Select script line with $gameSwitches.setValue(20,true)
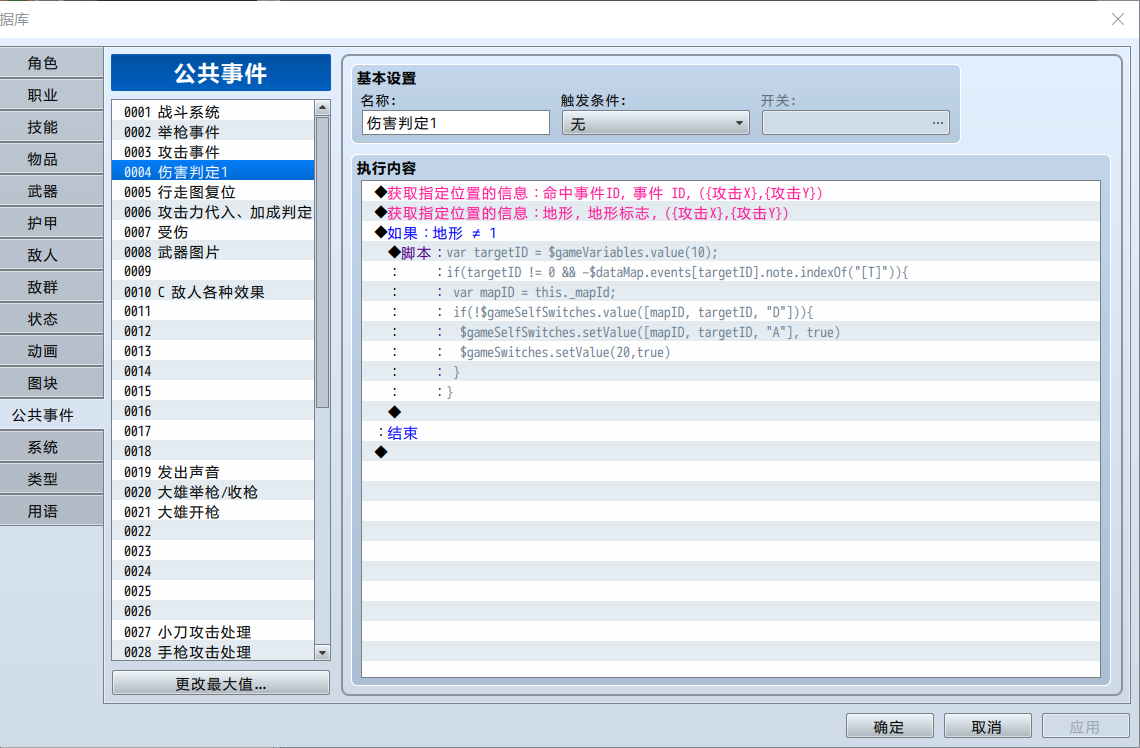This screenshot has height=748, width=1140. (x=731, y=353)
